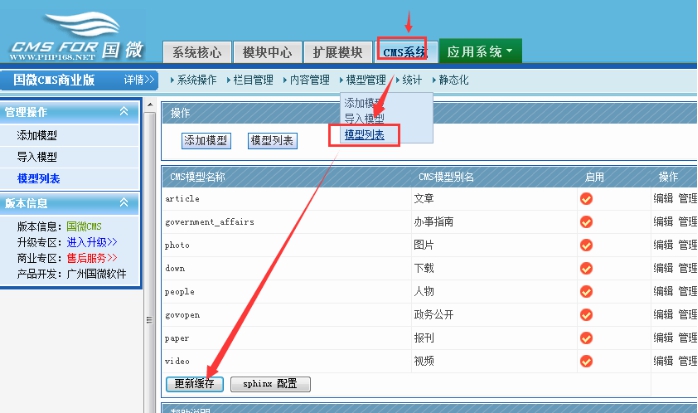Click enabled check icon for govopen row
The image size is (698, 413).
coord(586,314)
